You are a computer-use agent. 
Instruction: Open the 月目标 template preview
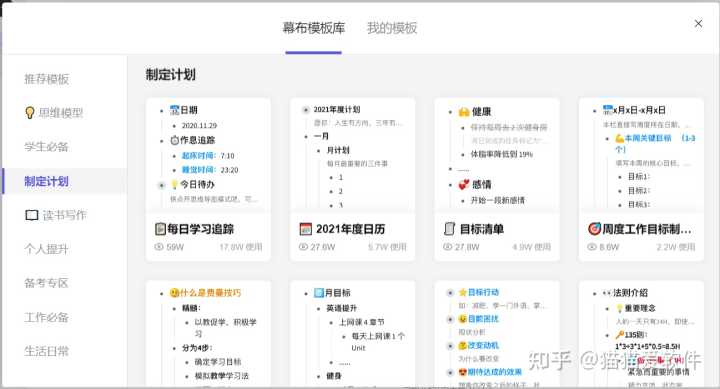[352, 333]
